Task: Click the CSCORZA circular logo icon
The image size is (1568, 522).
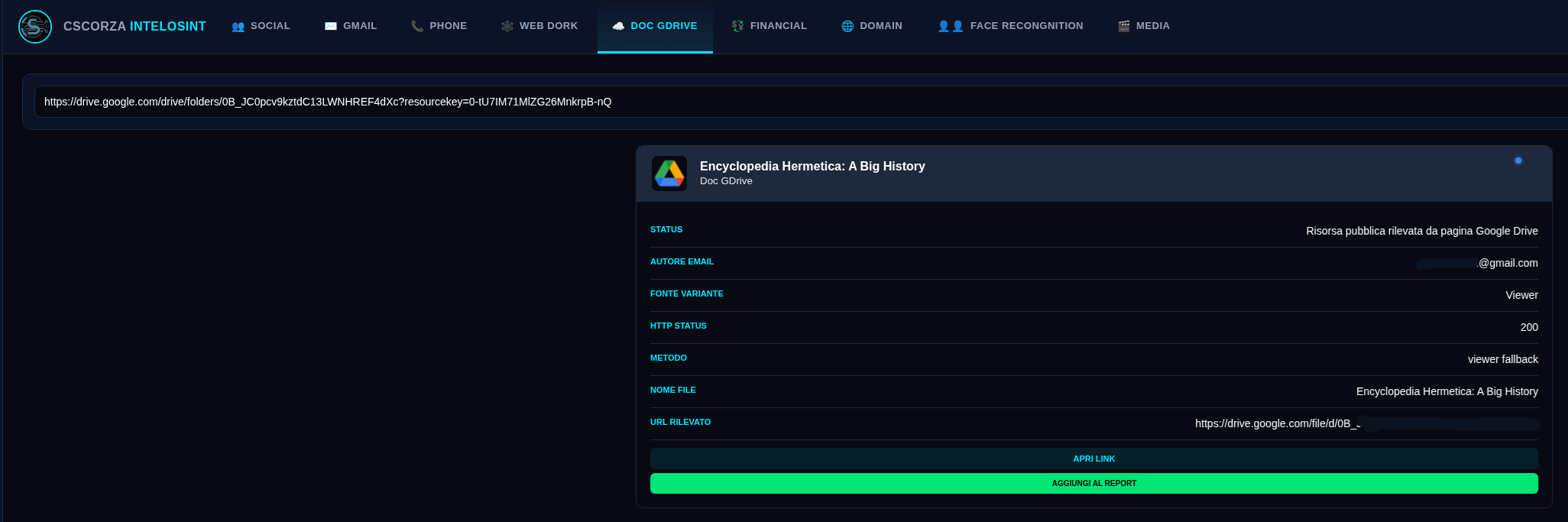Action: click(x=35, y=27)
